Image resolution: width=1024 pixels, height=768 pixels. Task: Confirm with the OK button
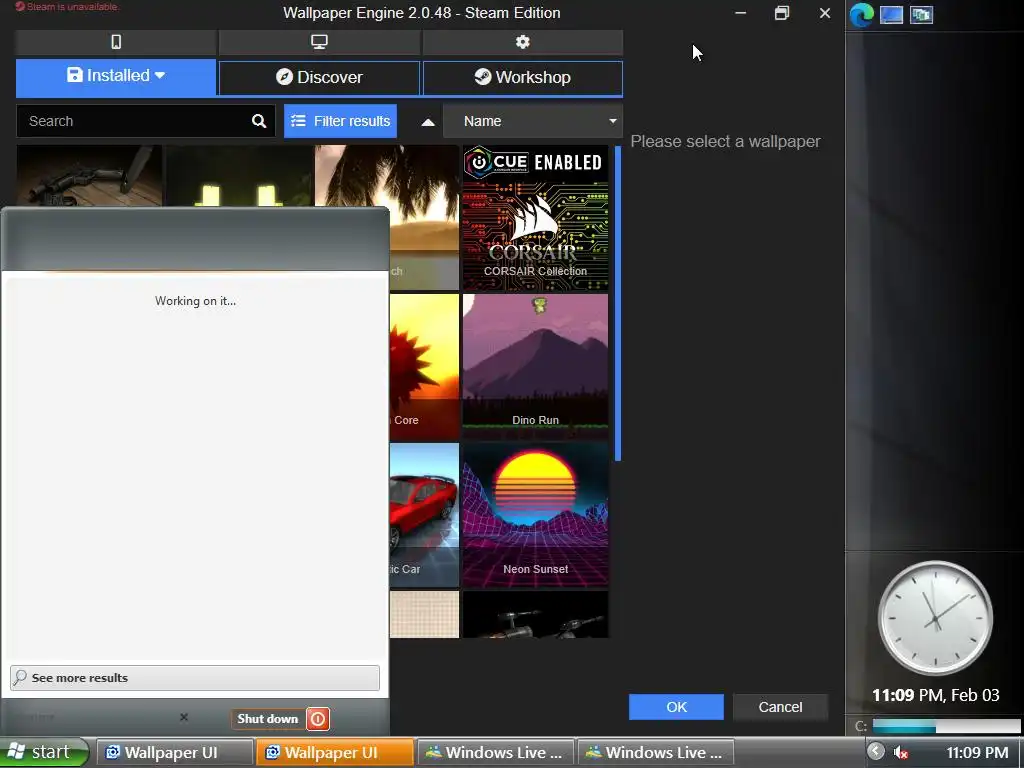pos(676,707)
